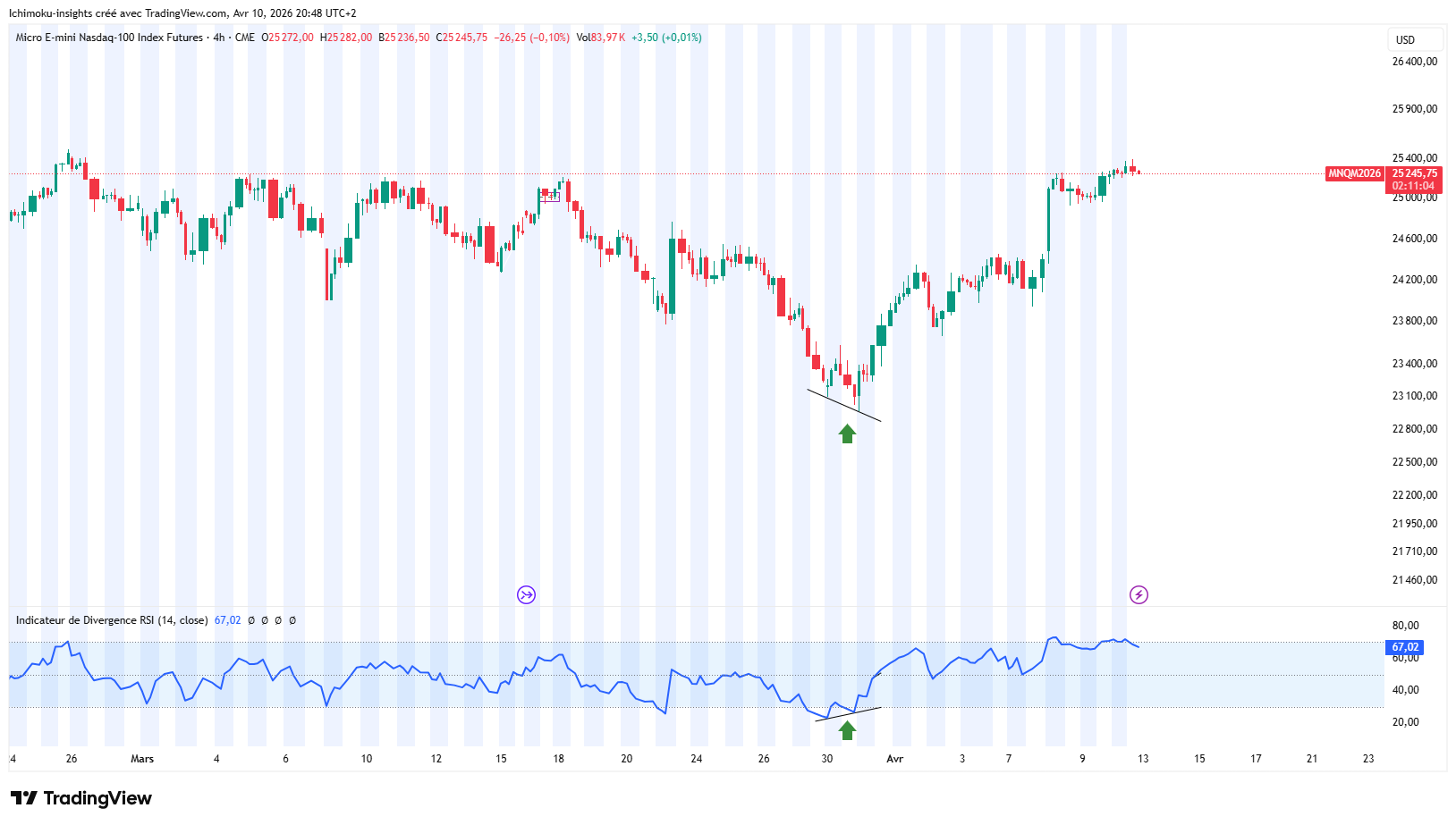Click the 80,00 level on RSI scale
Viewport: 1456px width, 825px height.
click(1405, 626)
